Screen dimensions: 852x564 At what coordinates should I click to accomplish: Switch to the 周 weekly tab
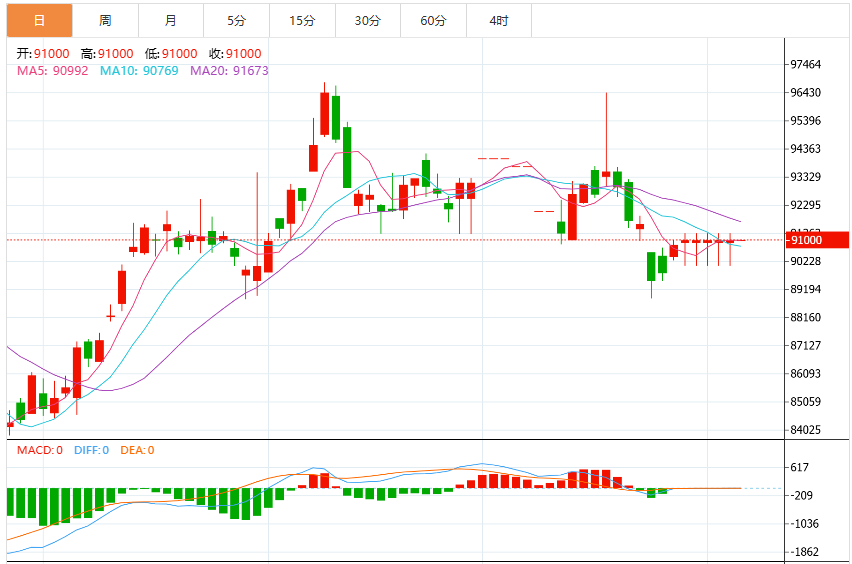coord(105,21)
